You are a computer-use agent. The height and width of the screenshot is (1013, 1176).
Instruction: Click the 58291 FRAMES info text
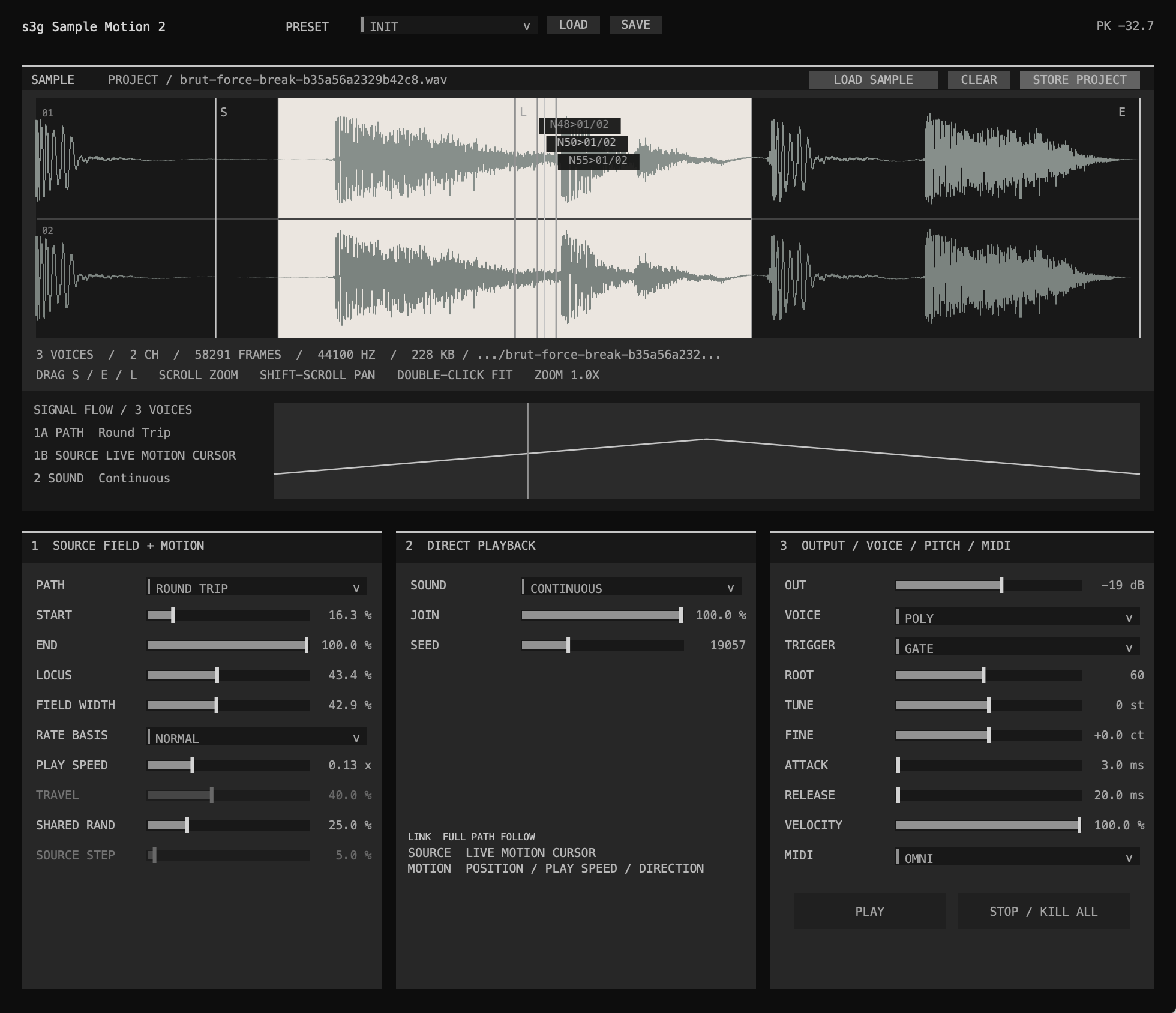tap(238, 355)
